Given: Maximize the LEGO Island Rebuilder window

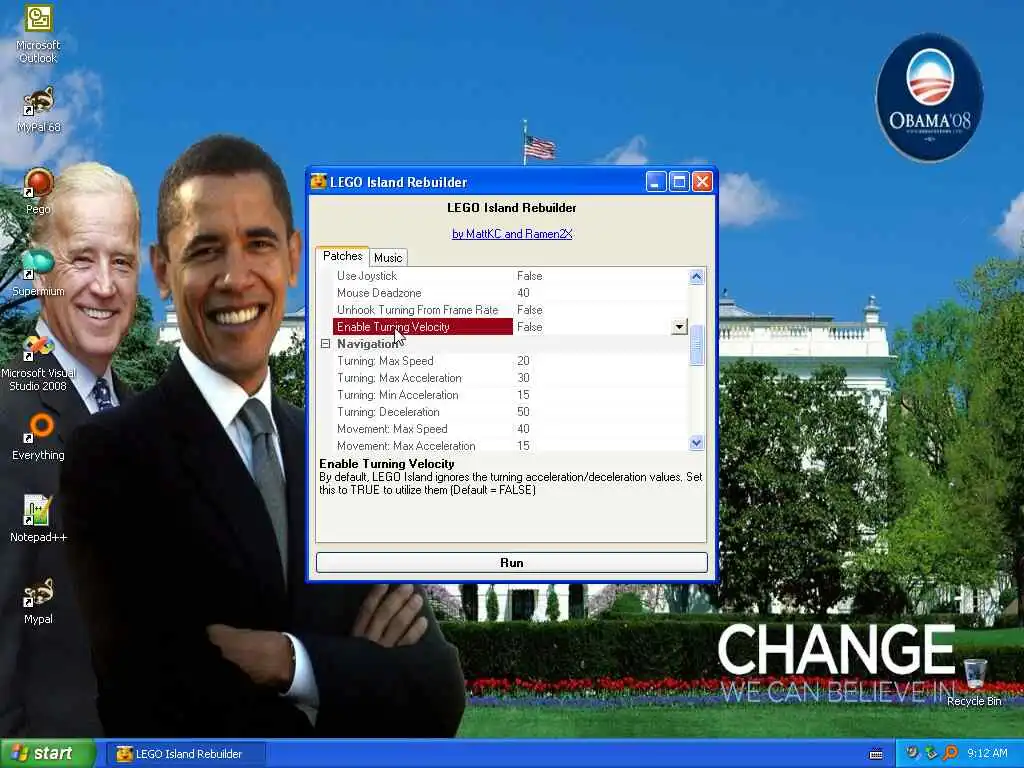Looking at the screenshot, I should 679,182.
